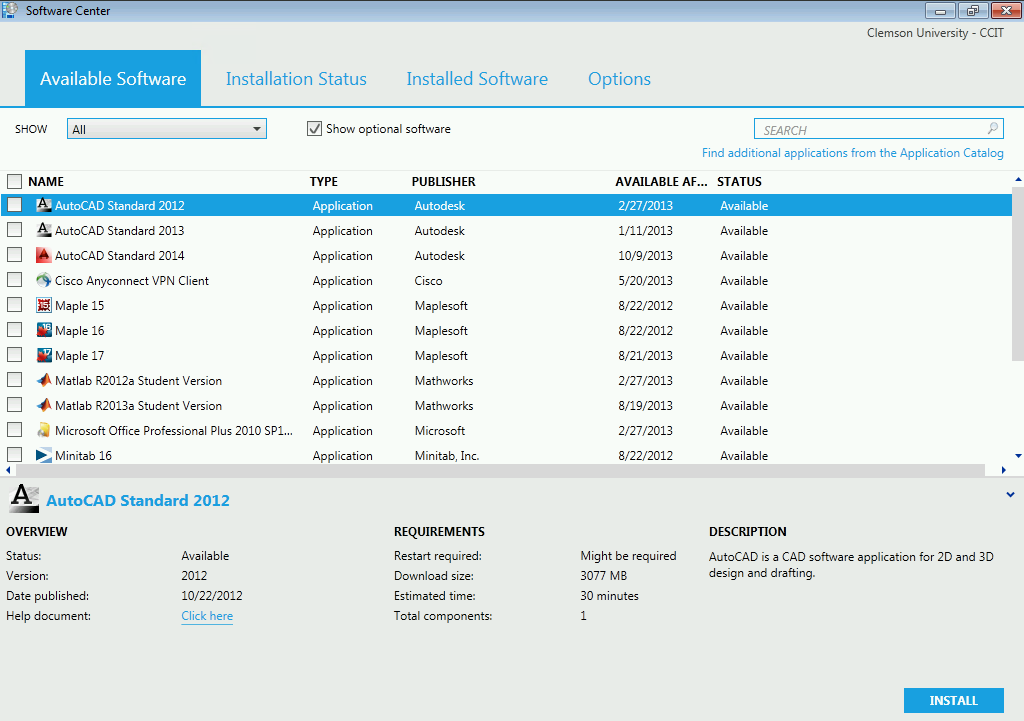Click the AutoCAD Standard 2012 details heading
1024x721 pixels.
pyautogui.click(x=138, y=500)
